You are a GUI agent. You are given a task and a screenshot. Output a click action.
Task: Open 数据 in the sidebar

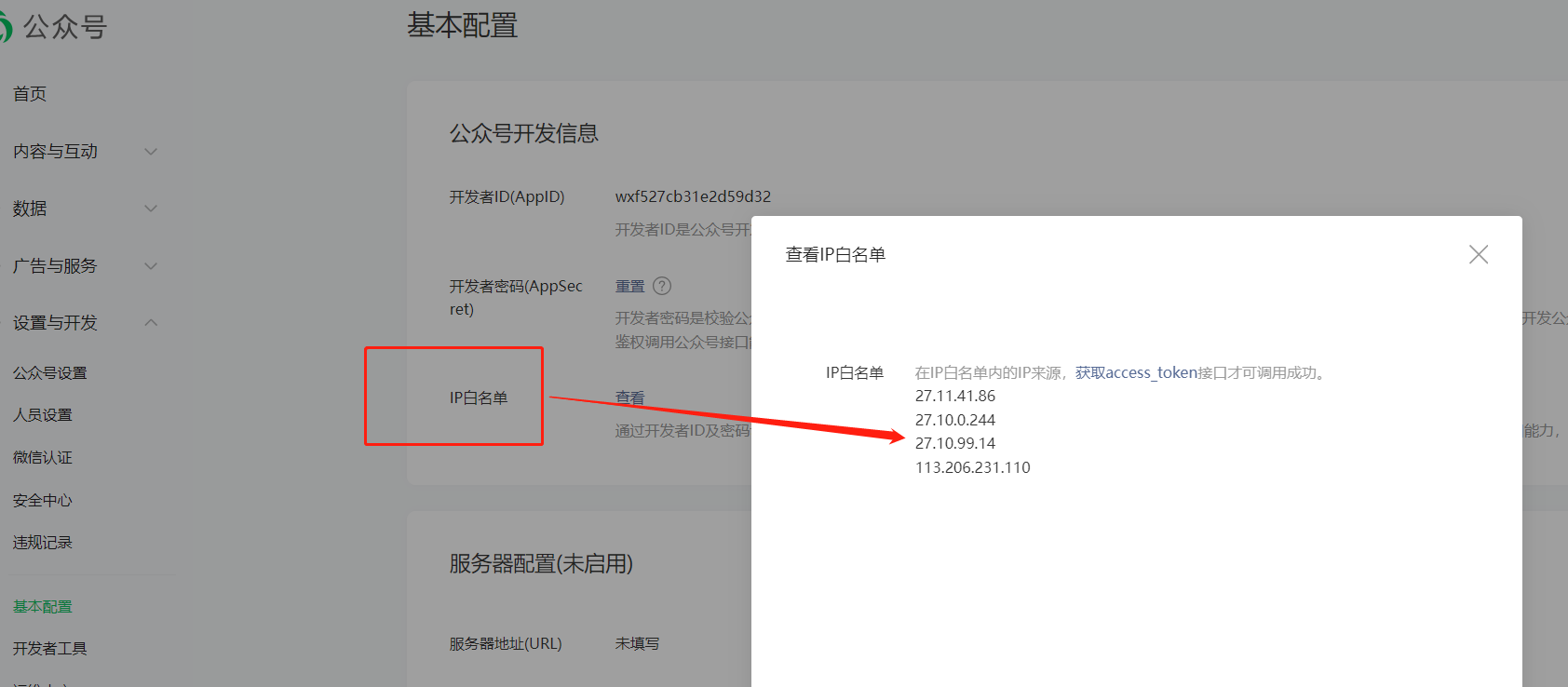pos(30,209)
